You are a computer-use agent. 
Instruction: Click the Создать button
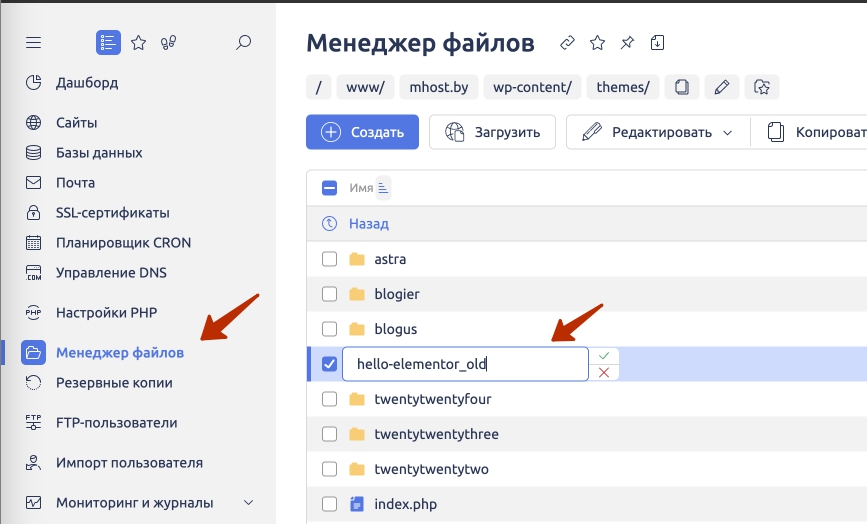click(x=362, y=132)
